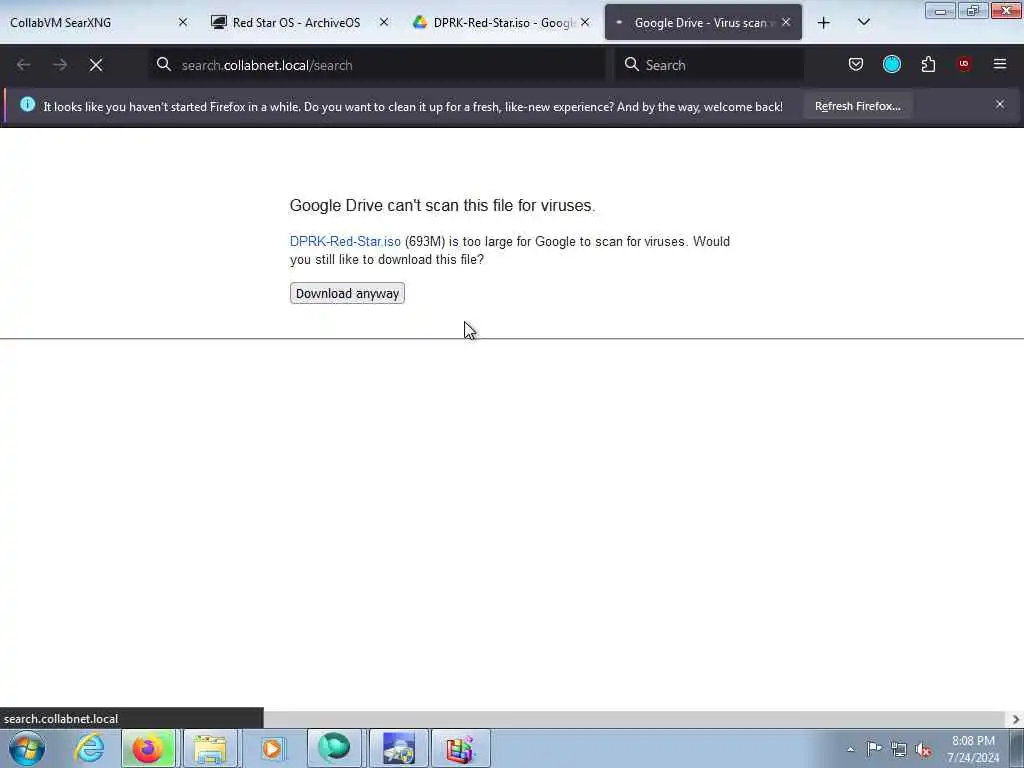The width and height of the screenshot is (1024, 768).
Task: Open a new tab with the plus button
Action: coord(824,23)
